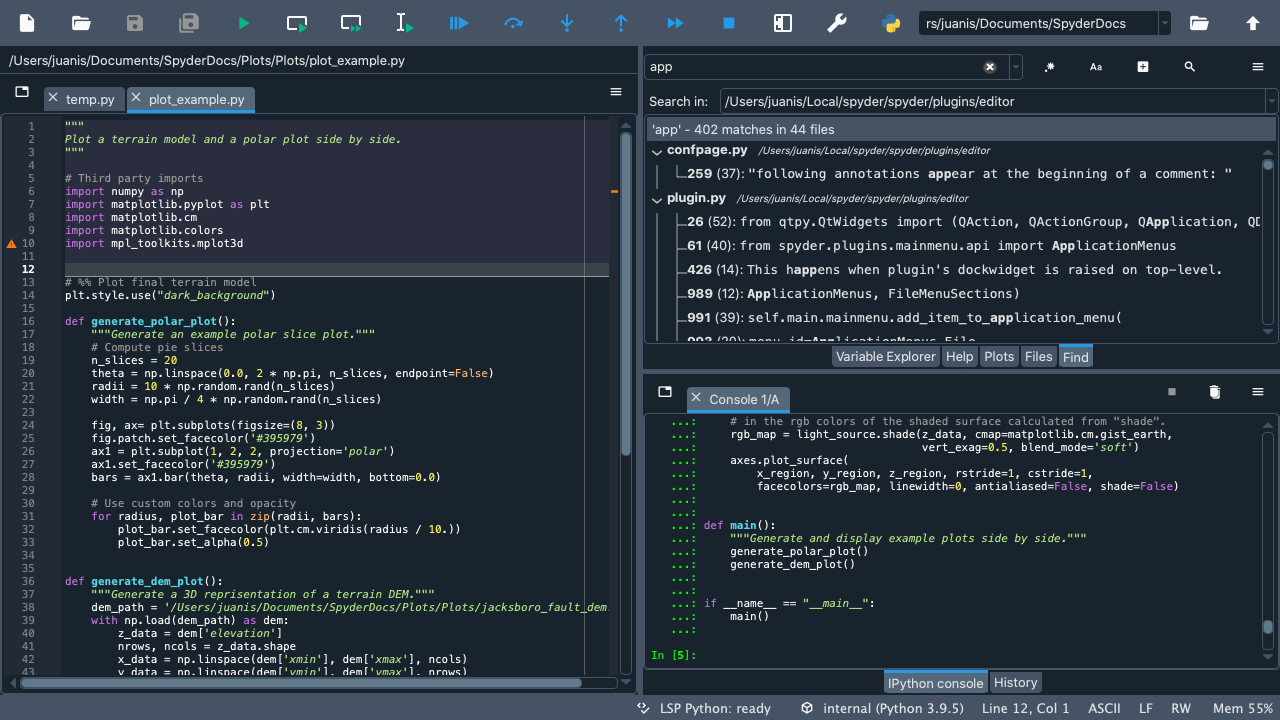Open Preferences with the wrench icon
Screen dimensions: 1280x720
click(837, 23)
